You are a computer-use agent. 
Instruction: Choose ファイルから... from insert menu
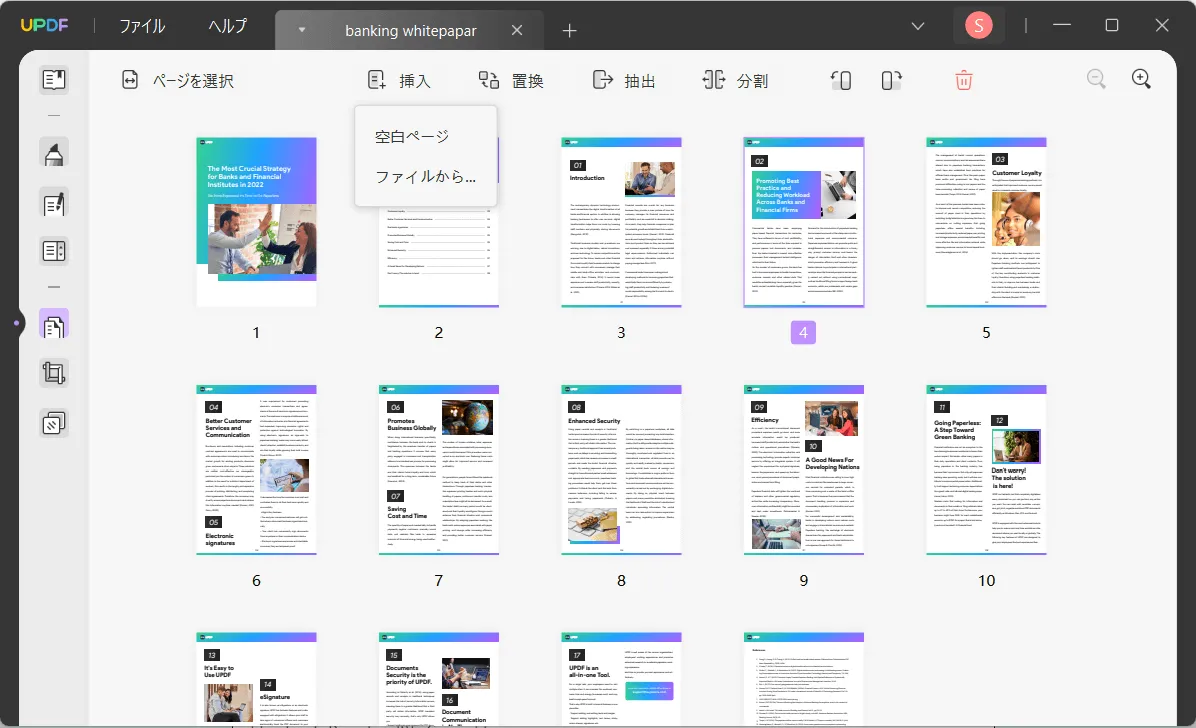(426, 177)
